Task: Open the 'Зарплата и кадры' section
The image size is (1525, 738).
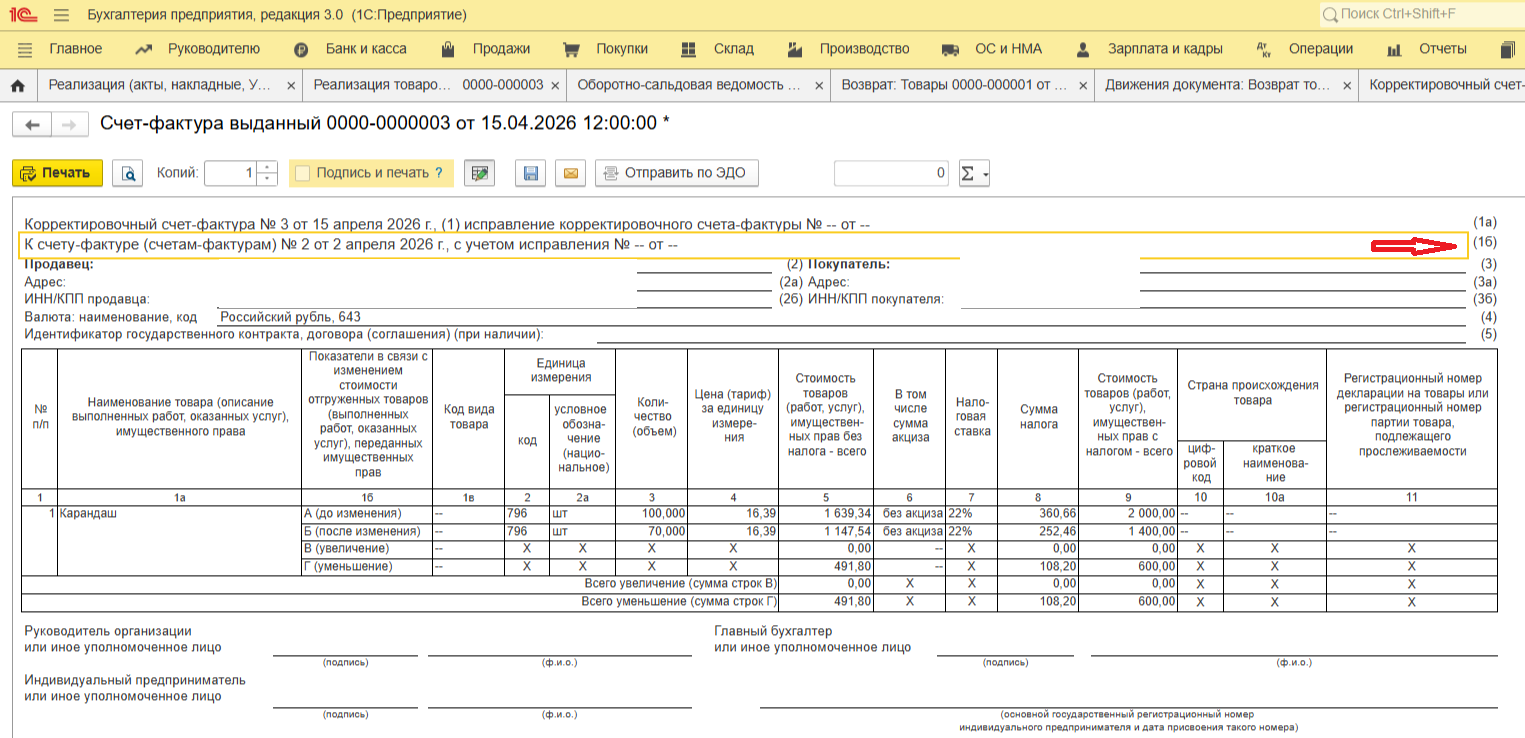Action: click(1164, 49)
